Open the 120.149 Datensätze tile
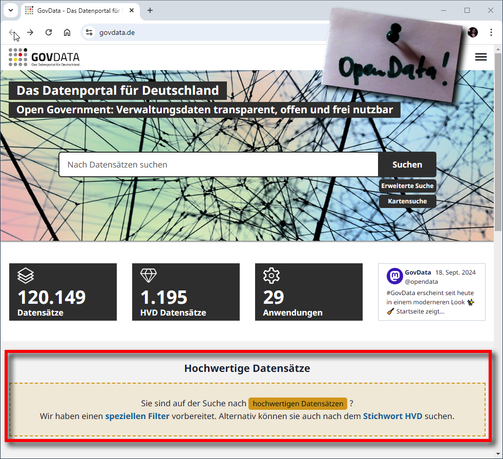This screenshot has width=503, height=459. tap(63, 292)
